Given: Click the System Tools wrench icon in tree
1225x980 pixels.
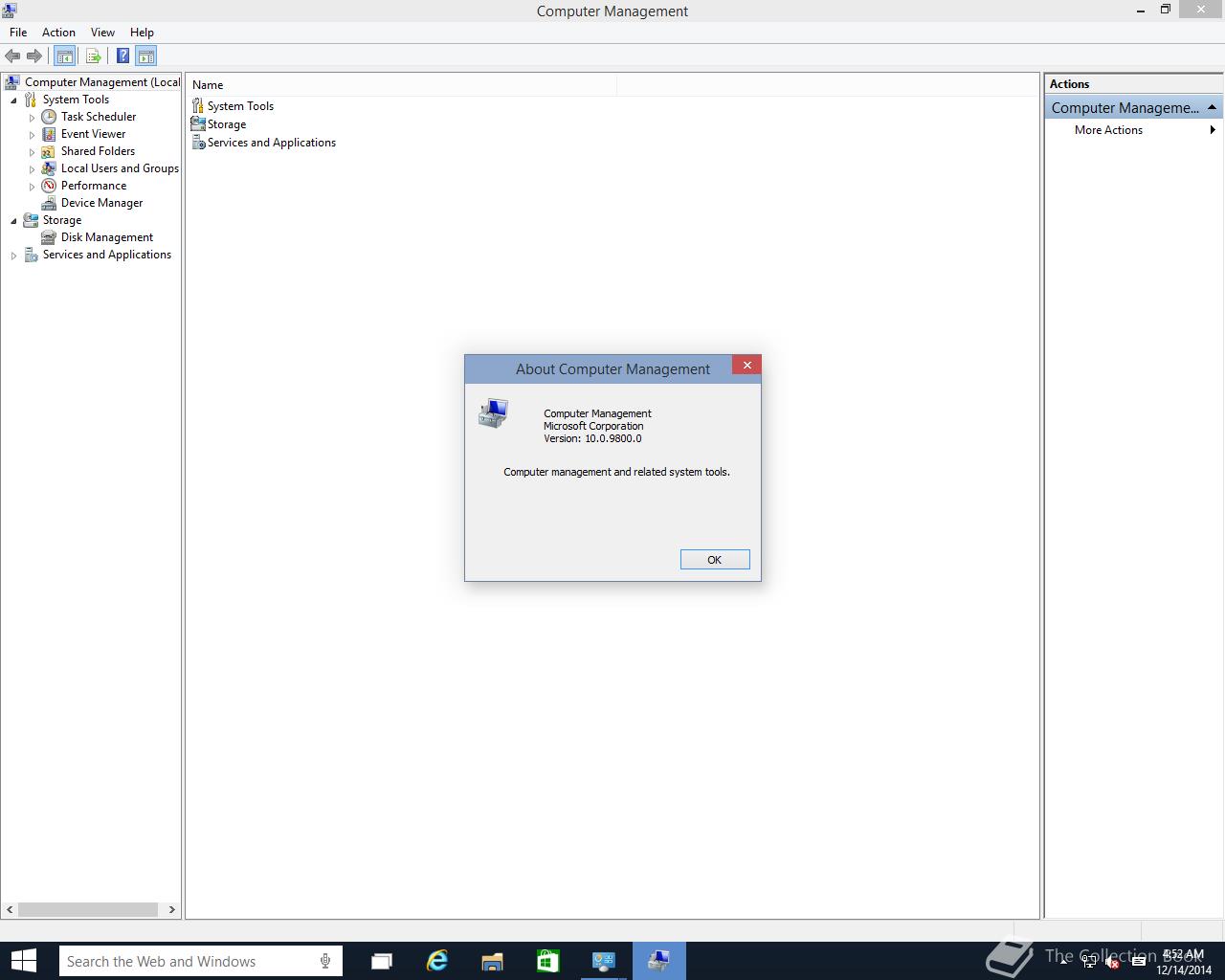Looking at the screenshot, I should tap(31, 100).
